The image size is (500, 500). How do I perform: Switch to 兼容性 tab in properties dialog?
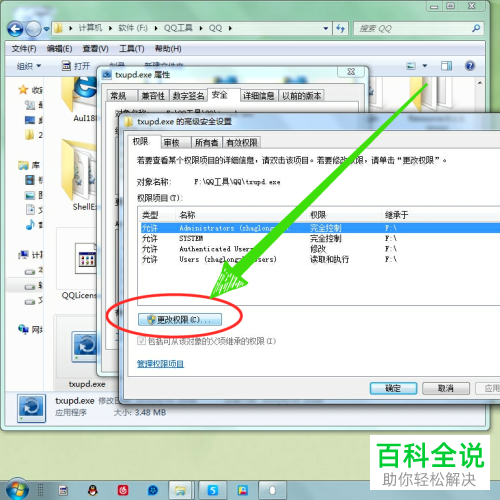(x=153, y=96)
